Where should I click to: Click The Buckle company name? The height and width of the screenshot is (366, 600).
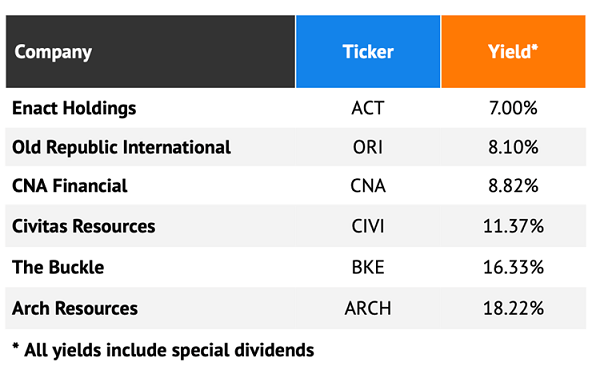[x=58, y=267]
